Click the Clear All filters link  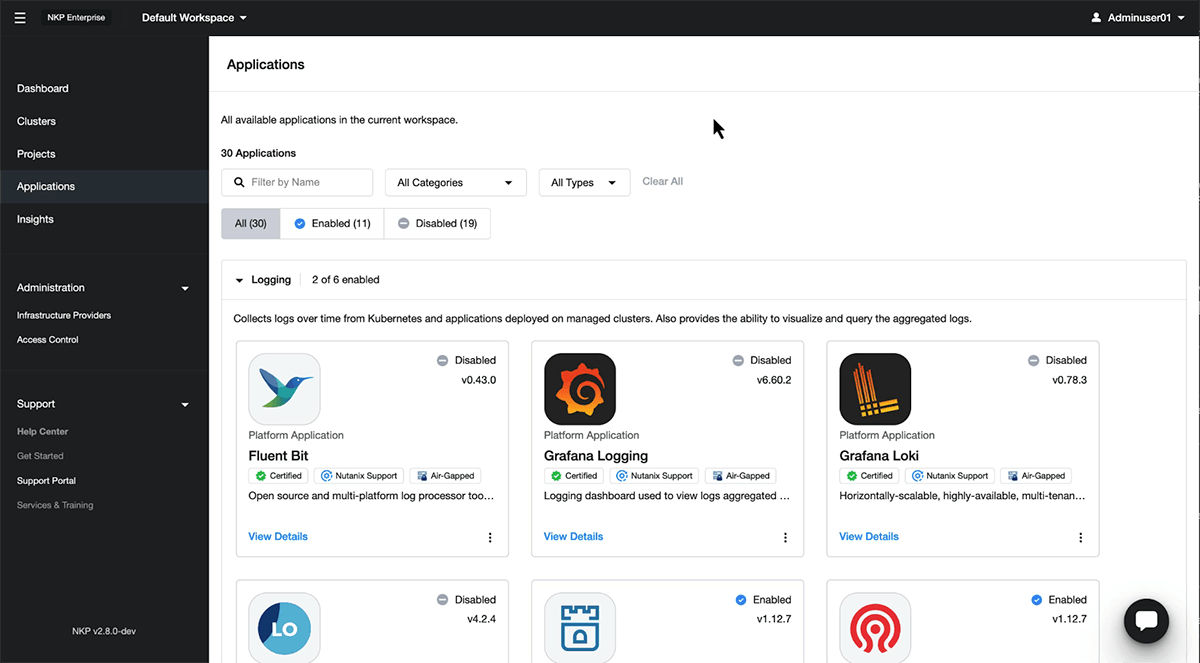click(x=662, y=181)
